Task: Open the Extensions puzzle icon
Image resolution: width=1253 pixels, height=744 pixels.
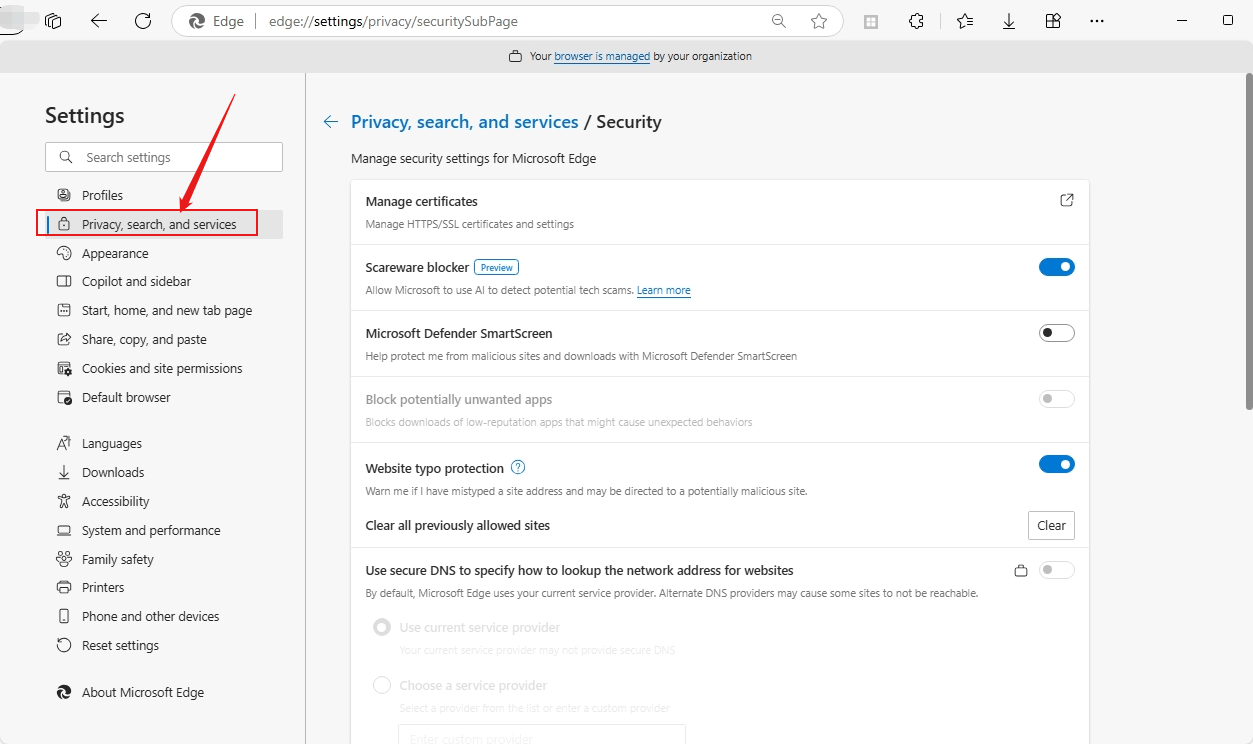Action: click(x=916, y=21)
